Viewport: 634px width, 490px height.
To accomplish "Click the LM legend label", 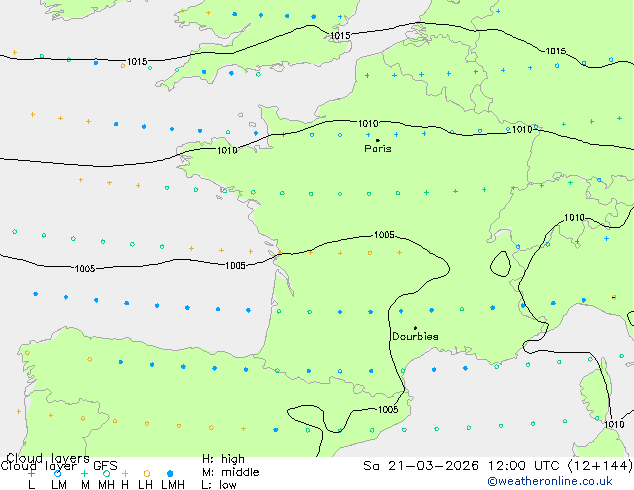I will [59, 484].
